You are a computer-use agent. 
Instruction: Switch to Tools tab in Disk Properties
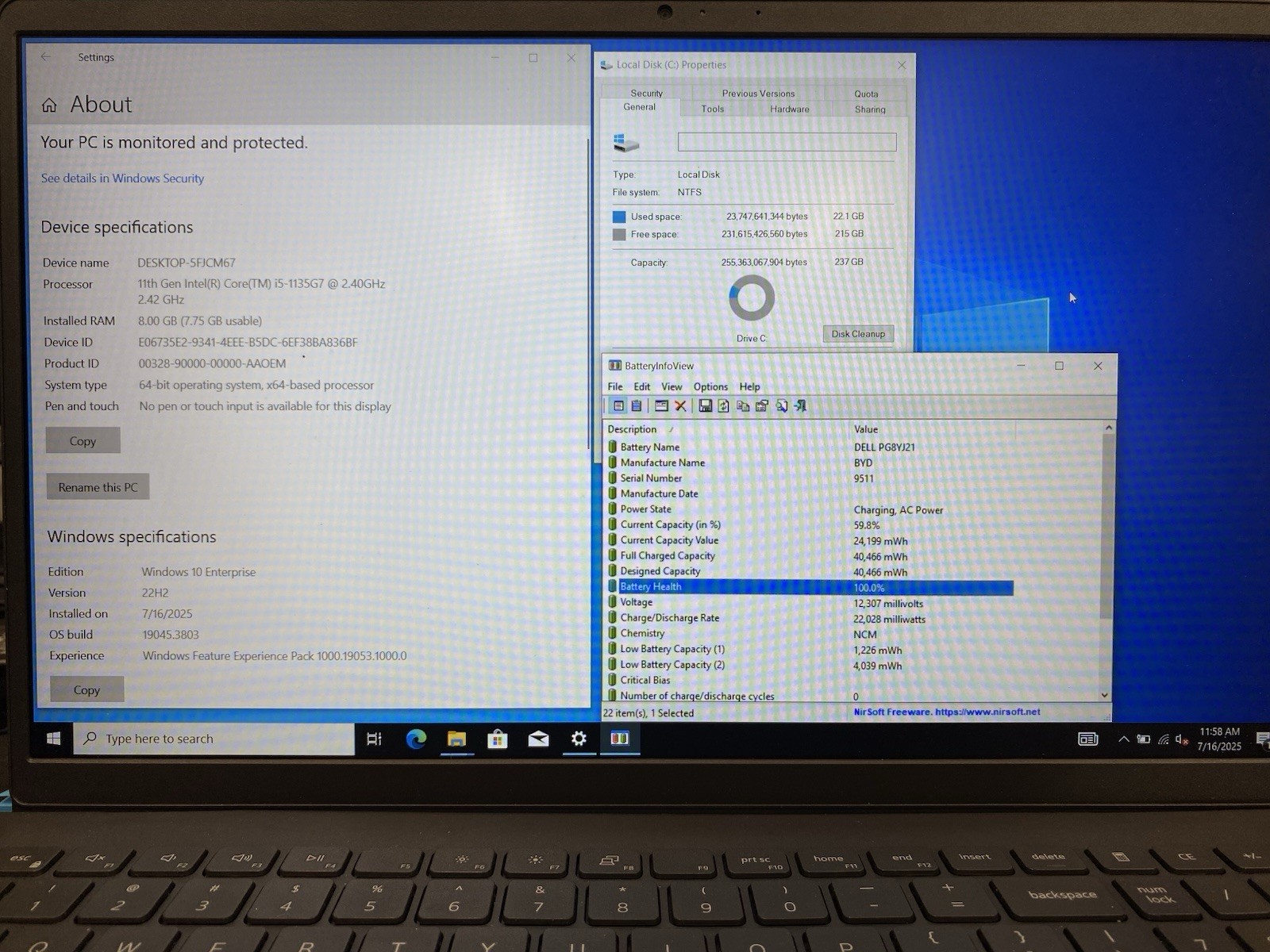[713, 109]
